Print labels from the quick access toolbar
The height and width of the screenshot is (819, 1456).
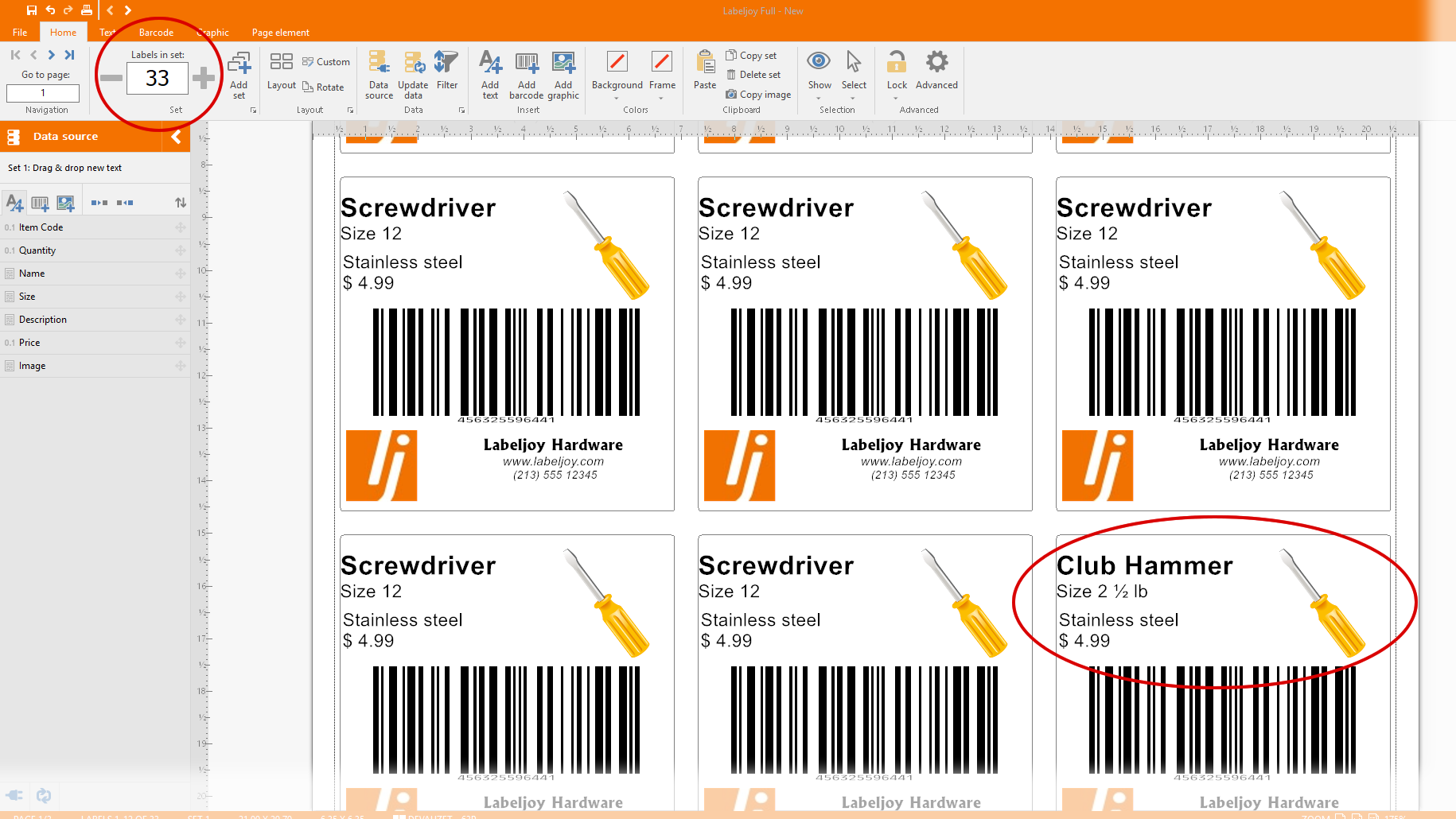click(x=86, y=10)
